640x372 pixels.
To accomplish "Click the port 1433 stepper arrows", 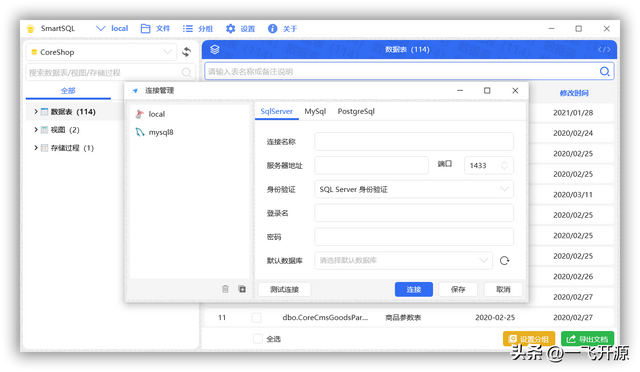I will point(504,165).
